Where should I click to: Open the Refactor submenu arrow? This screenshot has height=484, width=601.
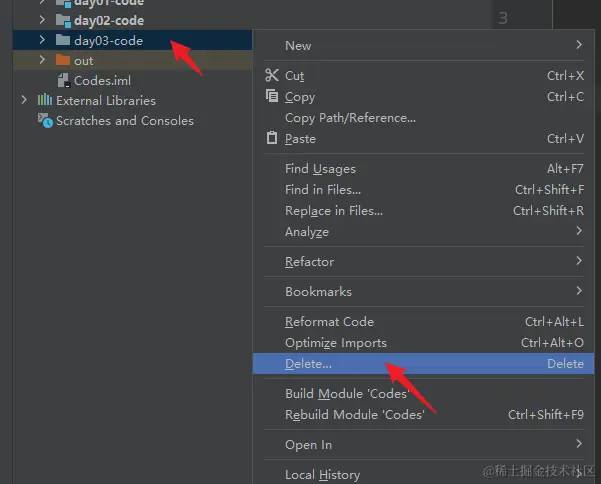(579, 261)
